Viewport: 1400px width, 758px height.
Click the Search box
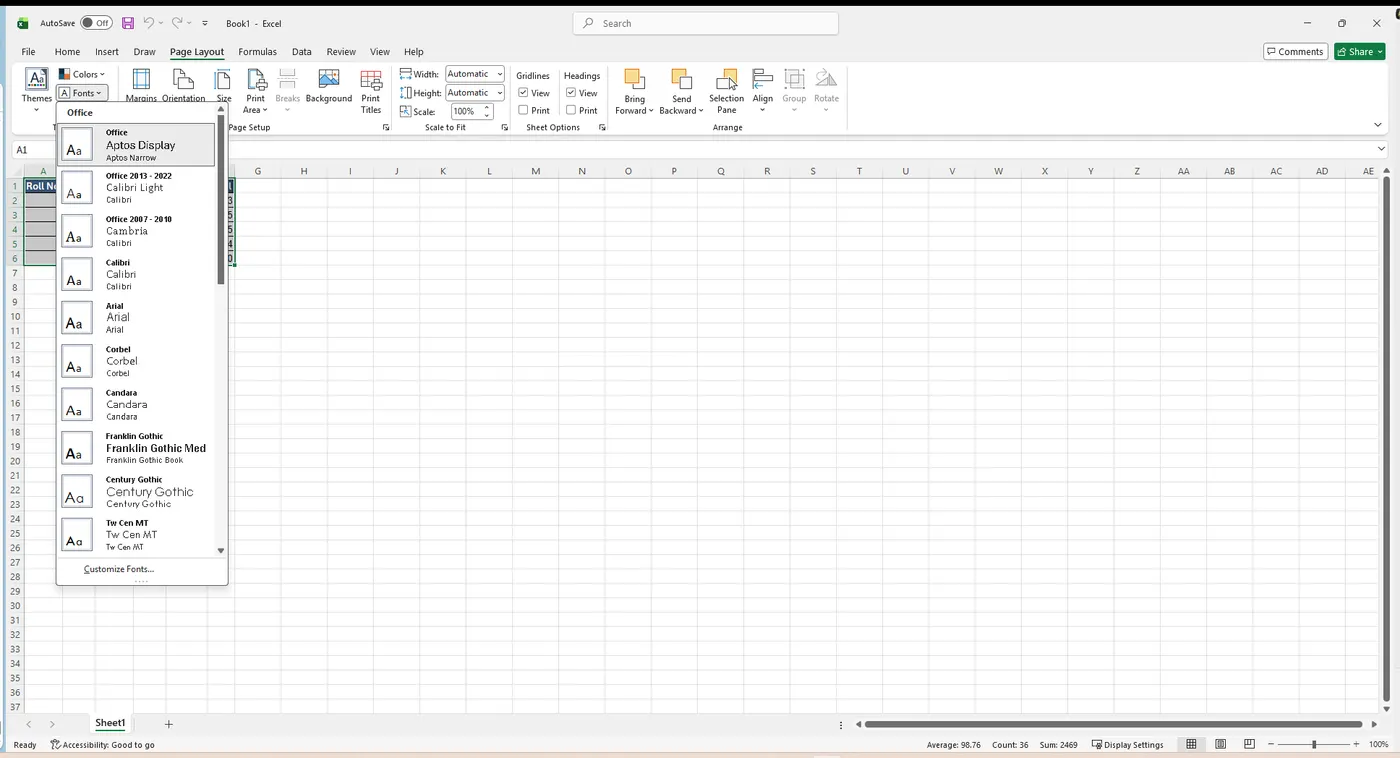tap(706, 23)
